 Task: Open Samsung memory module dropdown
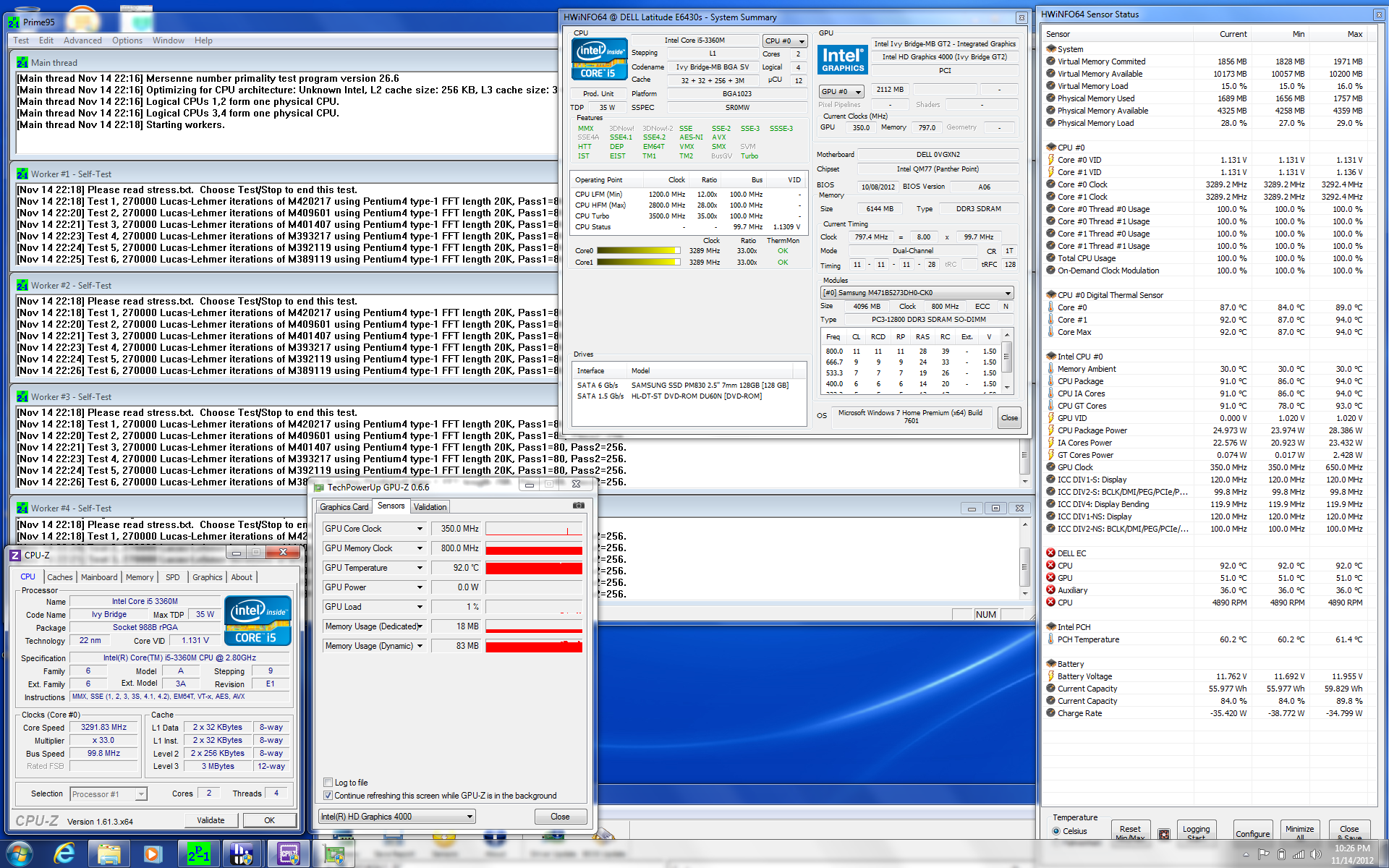point(917,293)
